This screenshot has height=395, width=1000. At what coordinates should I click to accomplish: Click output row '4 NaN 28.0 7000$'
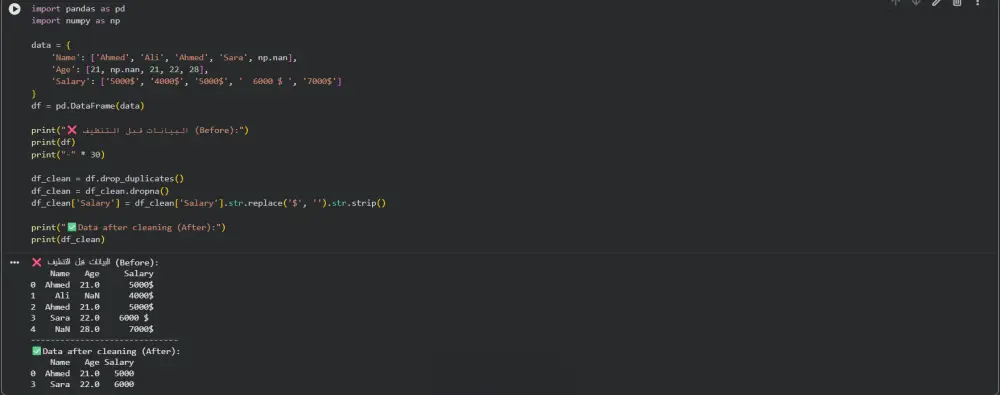pyautogui.click(x=92, y=329)
